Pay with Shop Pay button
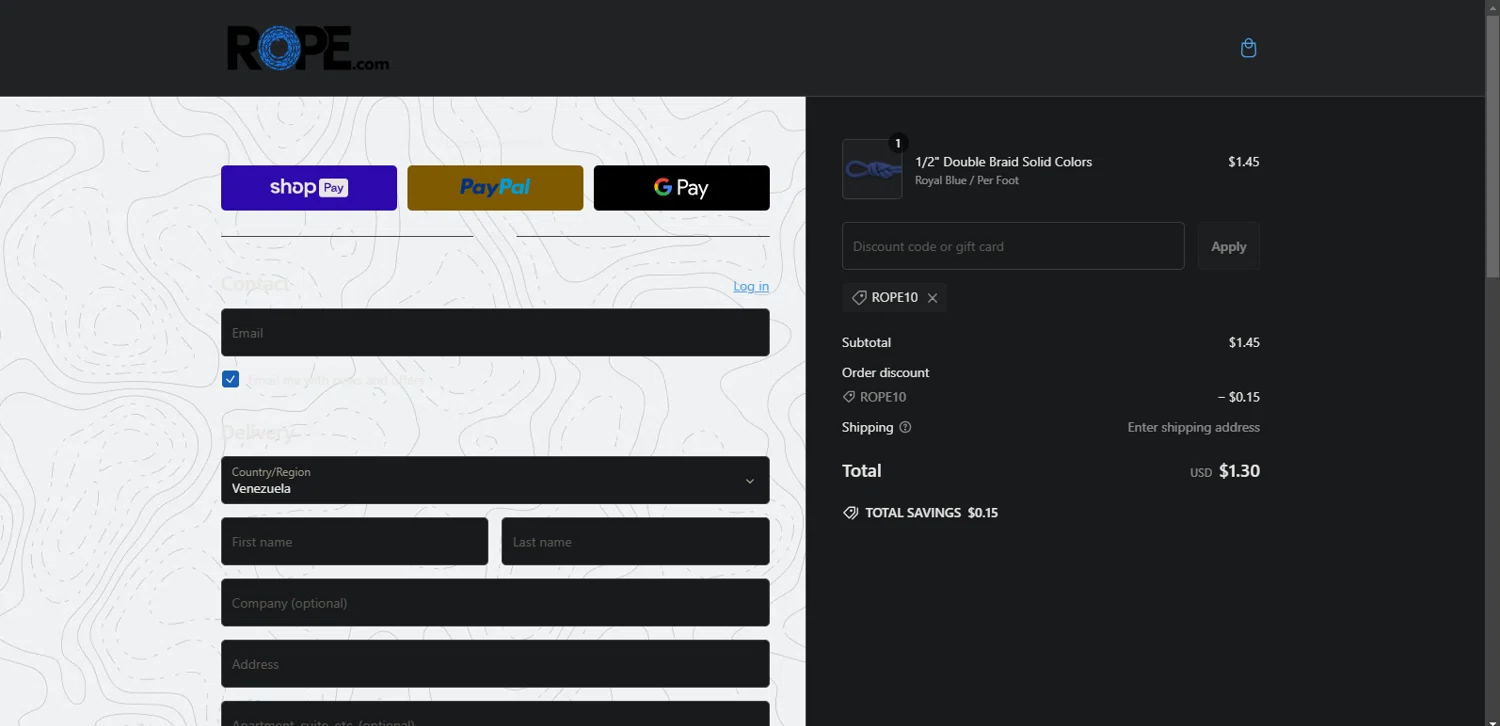Screen dimensions: 1500x726 tap(309, 188)
